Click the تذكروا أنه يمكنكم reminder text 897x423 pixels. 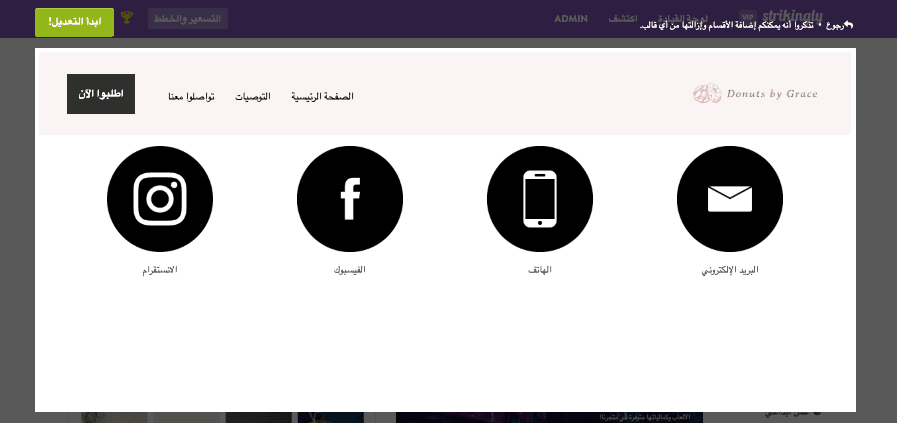tap(727, 26)
